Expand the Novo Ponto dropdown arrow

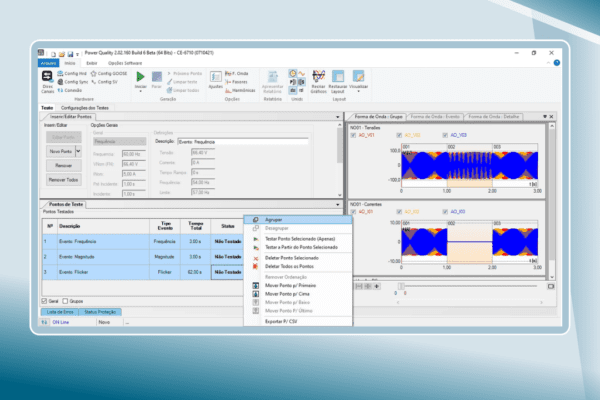(78, 151)
